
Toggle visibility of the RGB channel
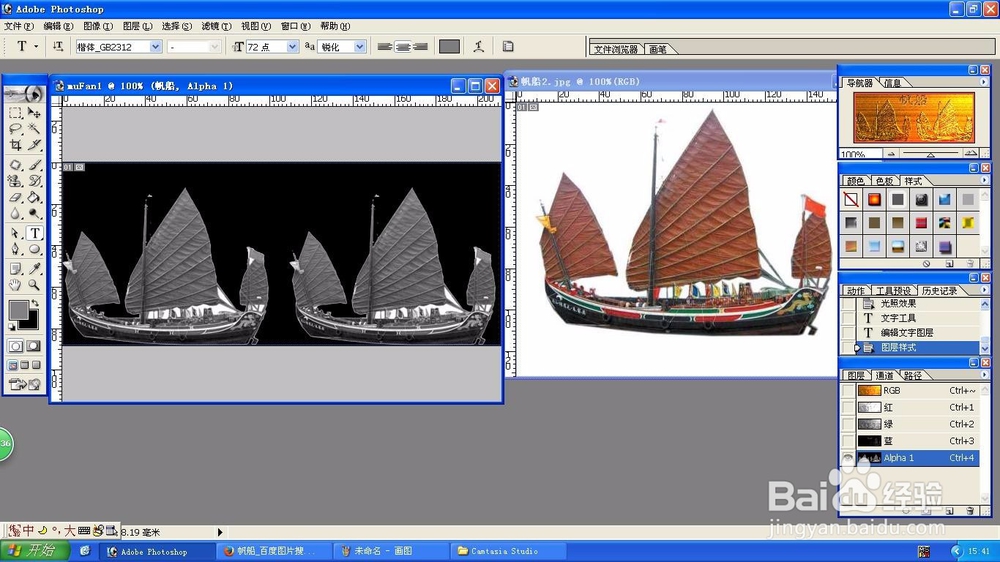(x=848, y=390)
